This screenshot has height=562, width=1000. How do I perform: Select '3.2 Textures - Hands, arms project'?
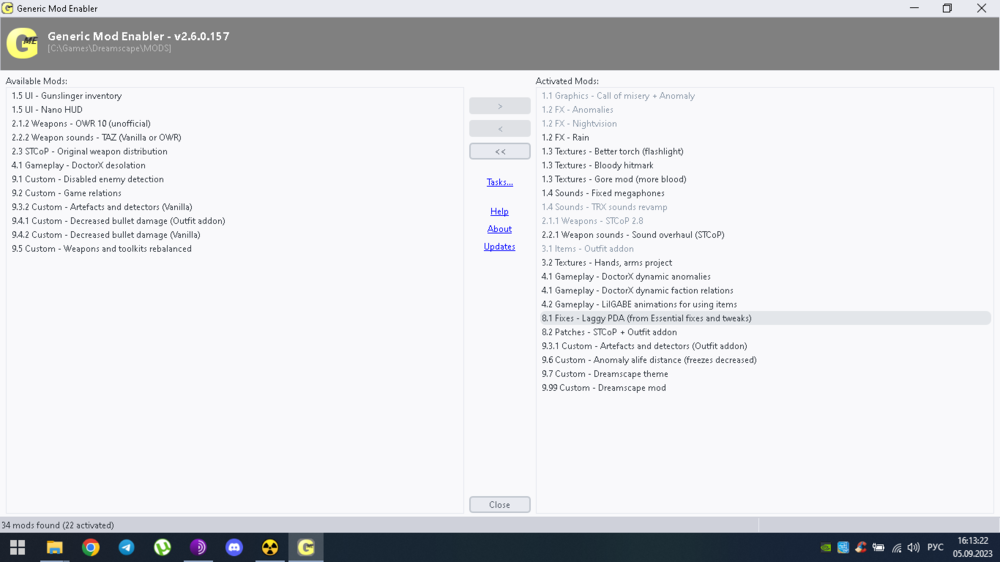607,263
